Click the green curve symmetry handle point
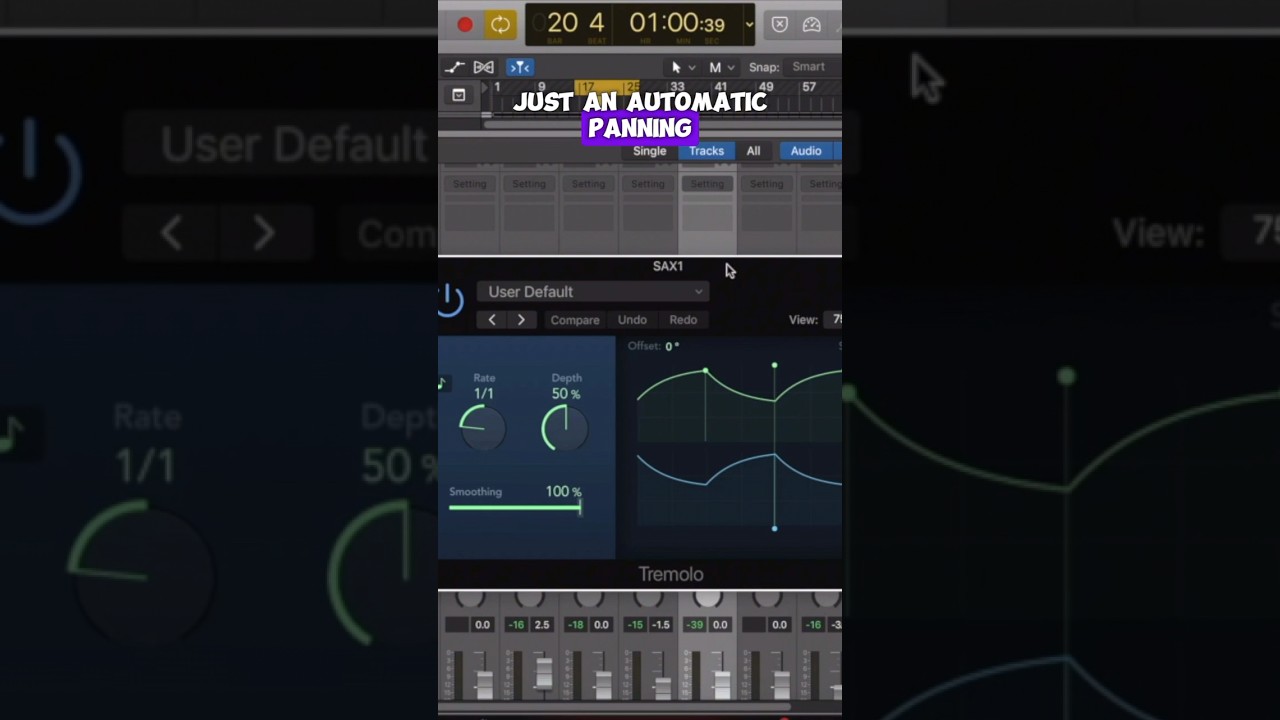Screen dimensions: 1280x720 tap(705, 371)
